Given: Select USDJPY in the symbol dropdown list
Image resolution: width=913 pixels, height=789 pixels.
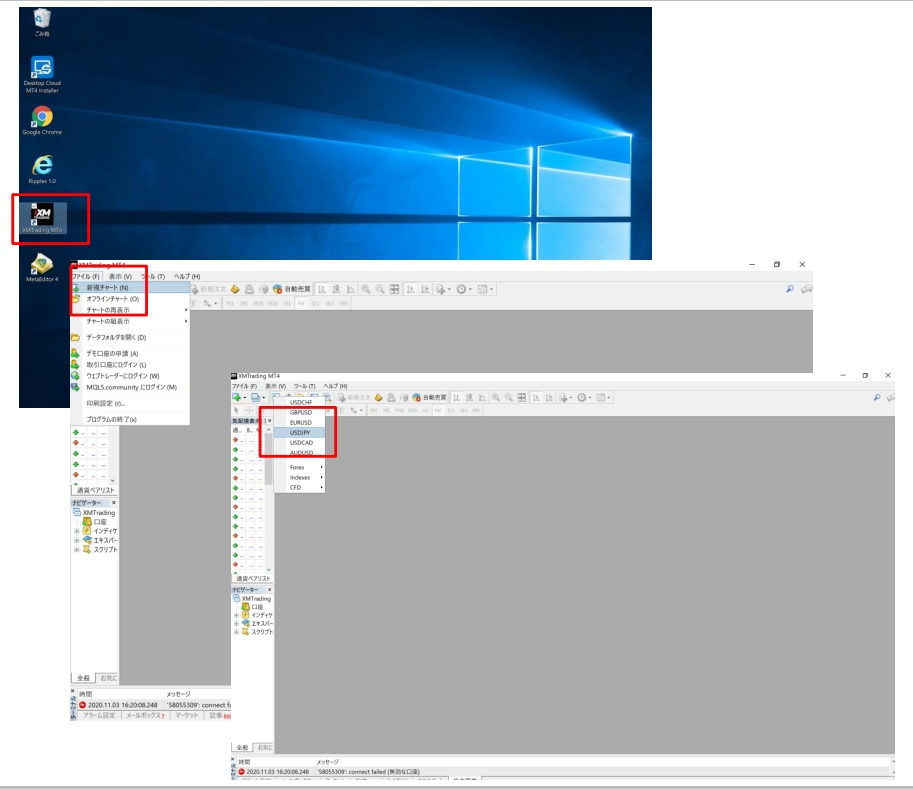Looking at the screenshot, I should (x=299, y=433).
